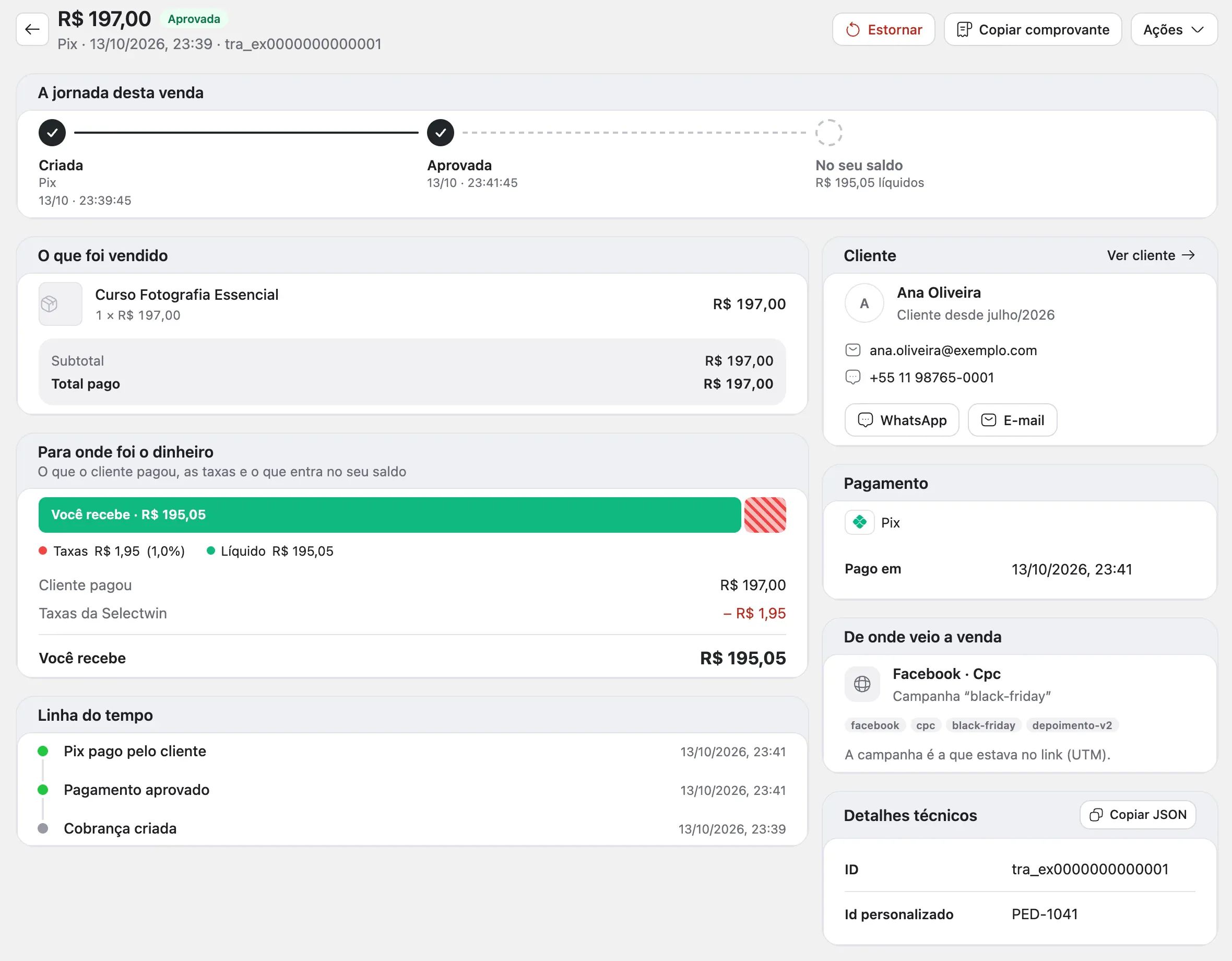Contact customer via WhatsApp button
This screenshot has height=961, width=1232.
coord(902,420)
